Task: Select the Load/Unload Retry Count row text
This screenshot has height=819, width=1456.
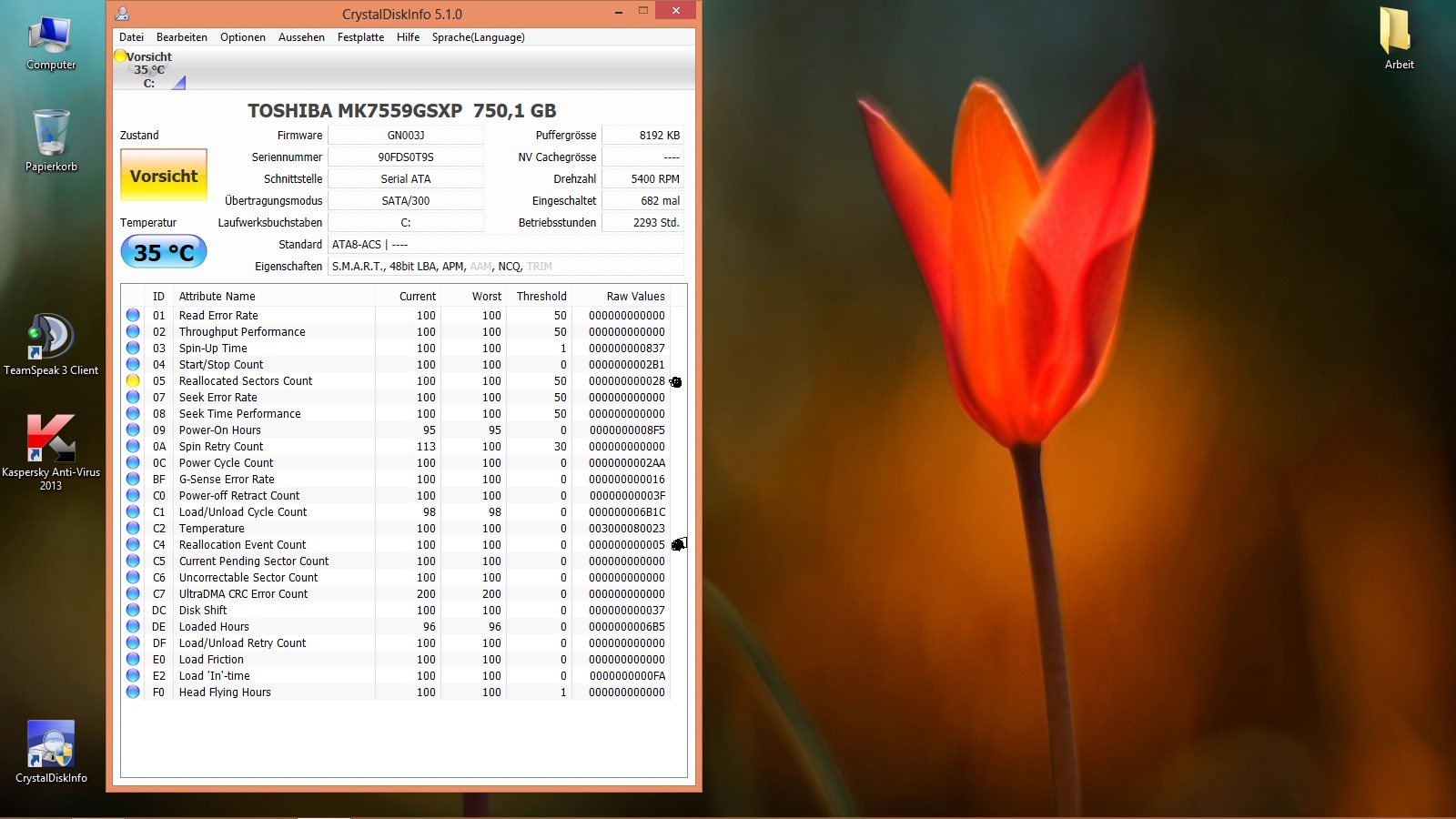Action: coord(242,643)
